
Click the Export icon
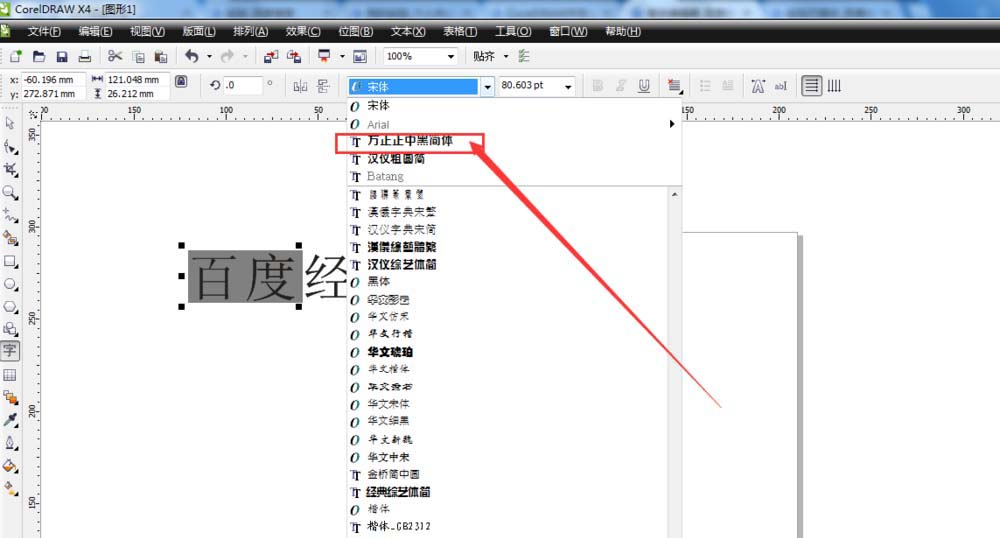(293, 57)
